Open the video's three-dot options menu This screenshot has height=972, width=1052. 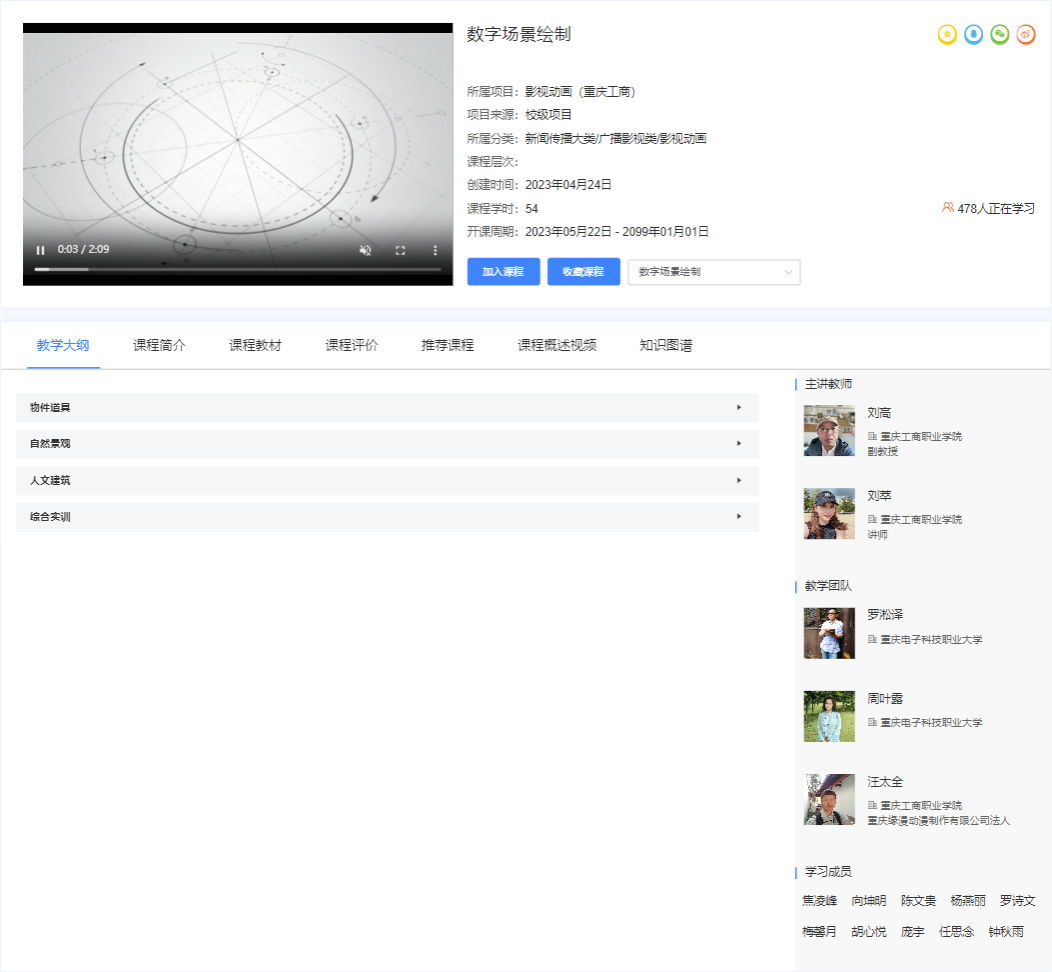tap(435, 250)
